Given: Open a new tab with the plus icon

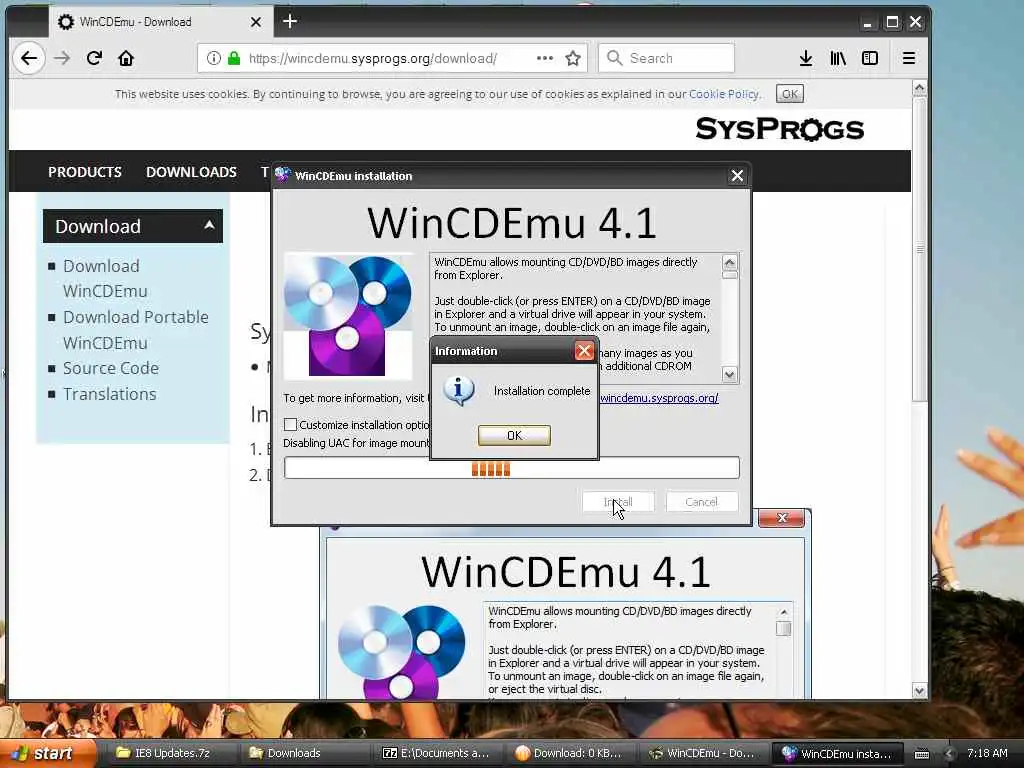Looking at the screenshot, I should (x=290, y=22).
